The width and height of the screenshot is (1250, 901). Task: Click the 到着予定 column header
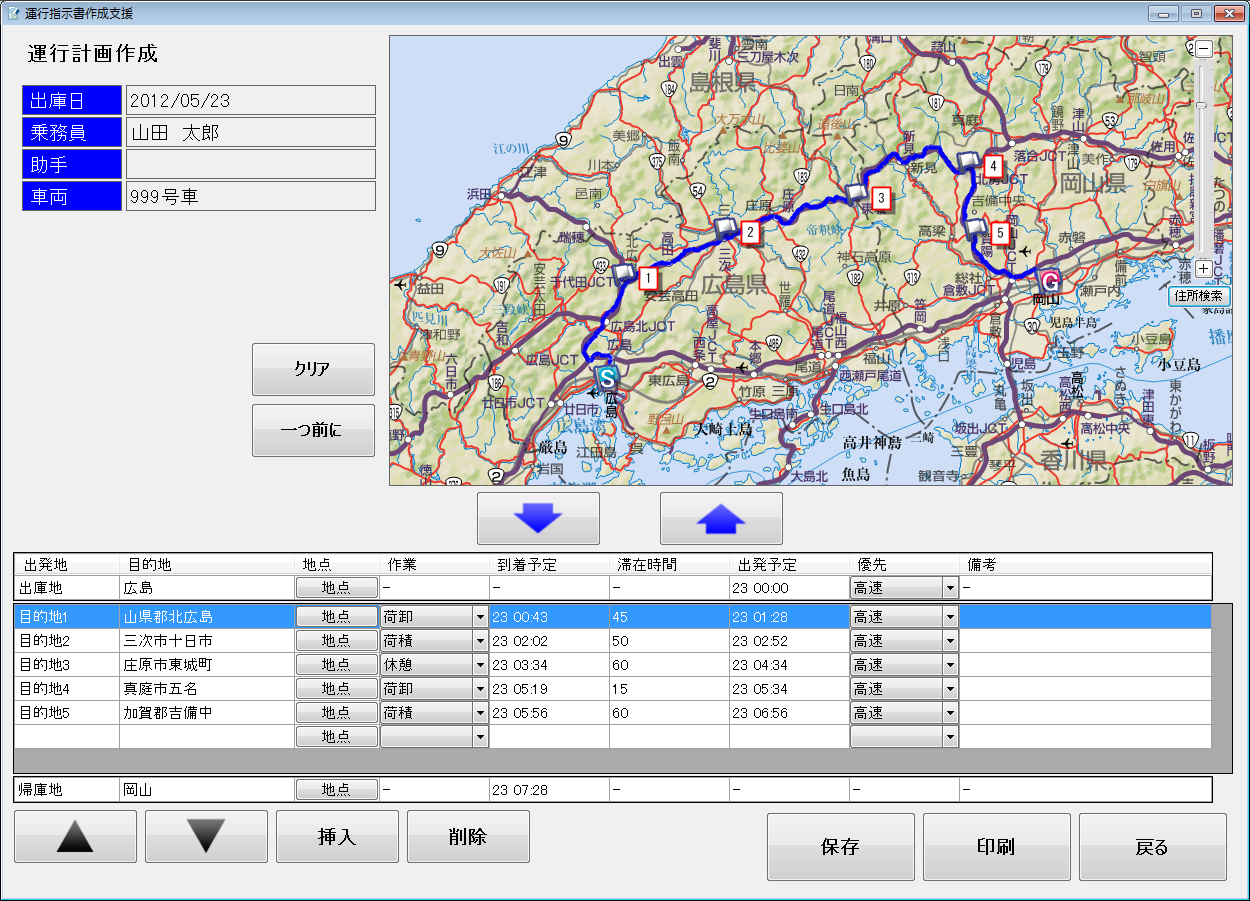point(549,565)
